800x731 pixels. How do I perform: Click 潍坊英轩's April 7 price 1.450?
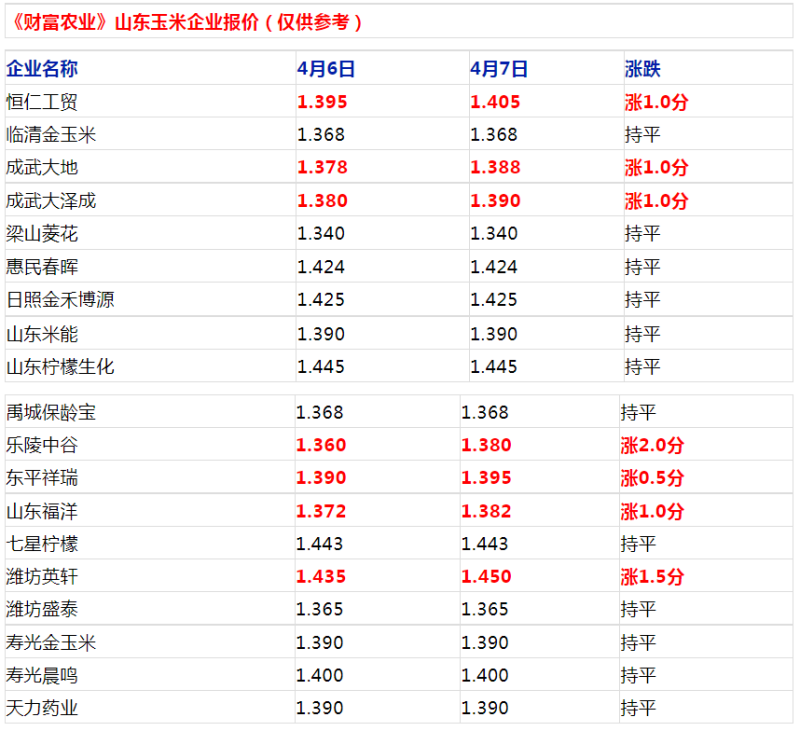click(x=486, y=576)
